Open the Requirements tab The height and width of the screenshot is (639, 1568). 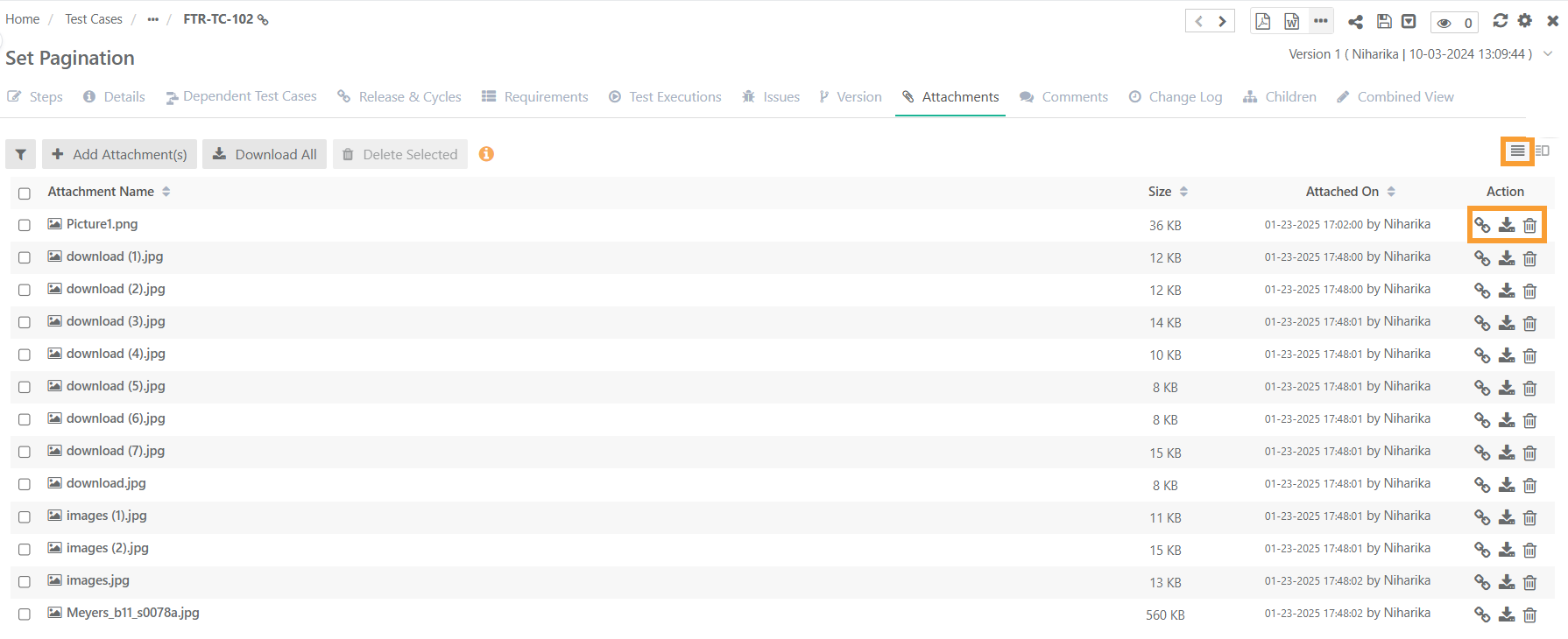click(535, 96)
